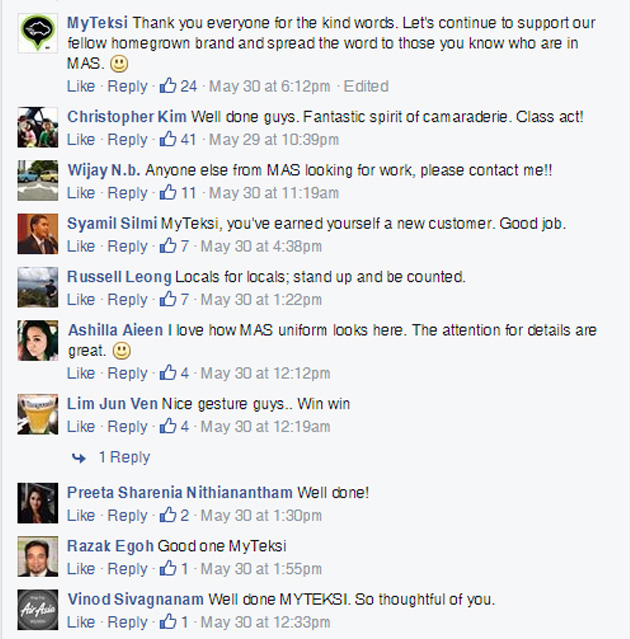This screenshot has height=639, width=630.
Task: Click May 30 at 1:22pm timestamp
Action: [261, 300]
